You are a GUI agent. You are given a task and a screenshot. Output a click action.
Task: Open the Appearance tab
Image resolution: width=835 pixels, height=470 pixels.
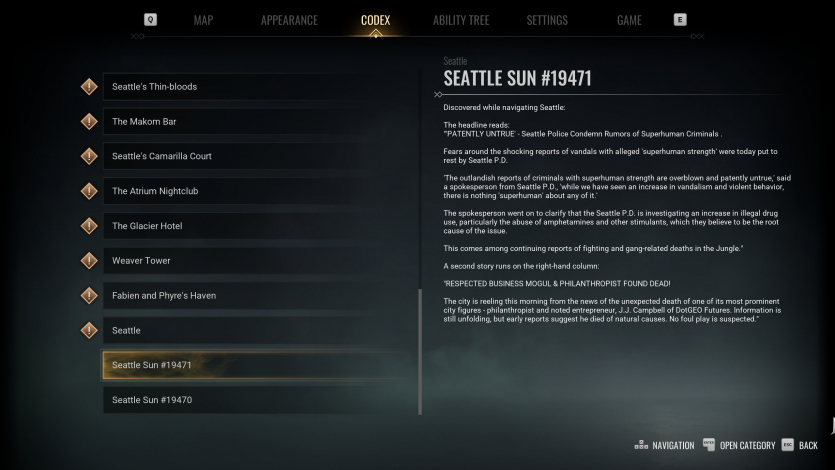[289, 20]
